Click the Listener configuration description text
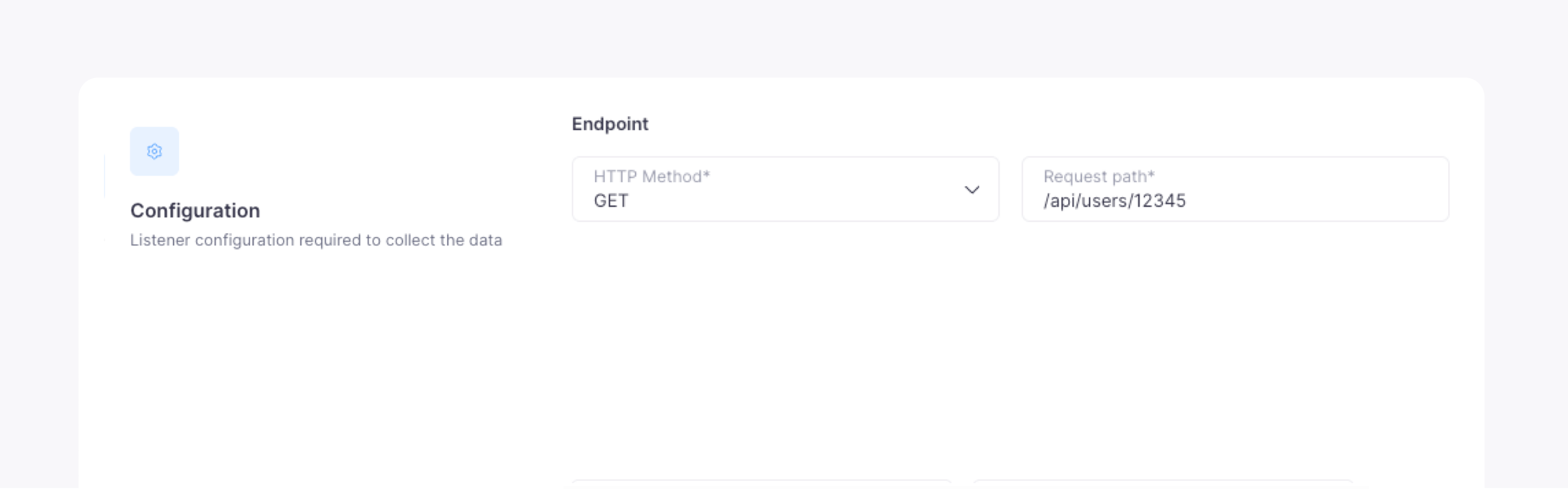The width and height of the screenshot is (1568, 489). [316, 241]
